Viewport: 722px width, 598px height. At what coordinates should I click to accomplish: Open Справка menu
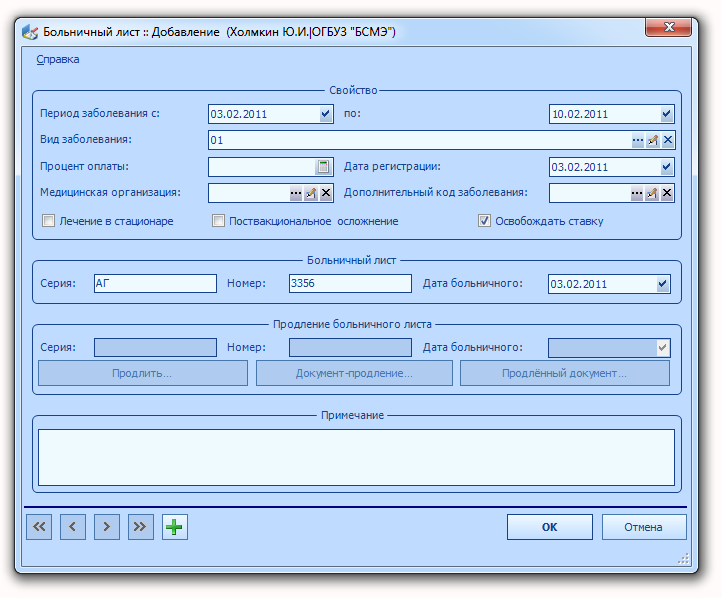58,59
